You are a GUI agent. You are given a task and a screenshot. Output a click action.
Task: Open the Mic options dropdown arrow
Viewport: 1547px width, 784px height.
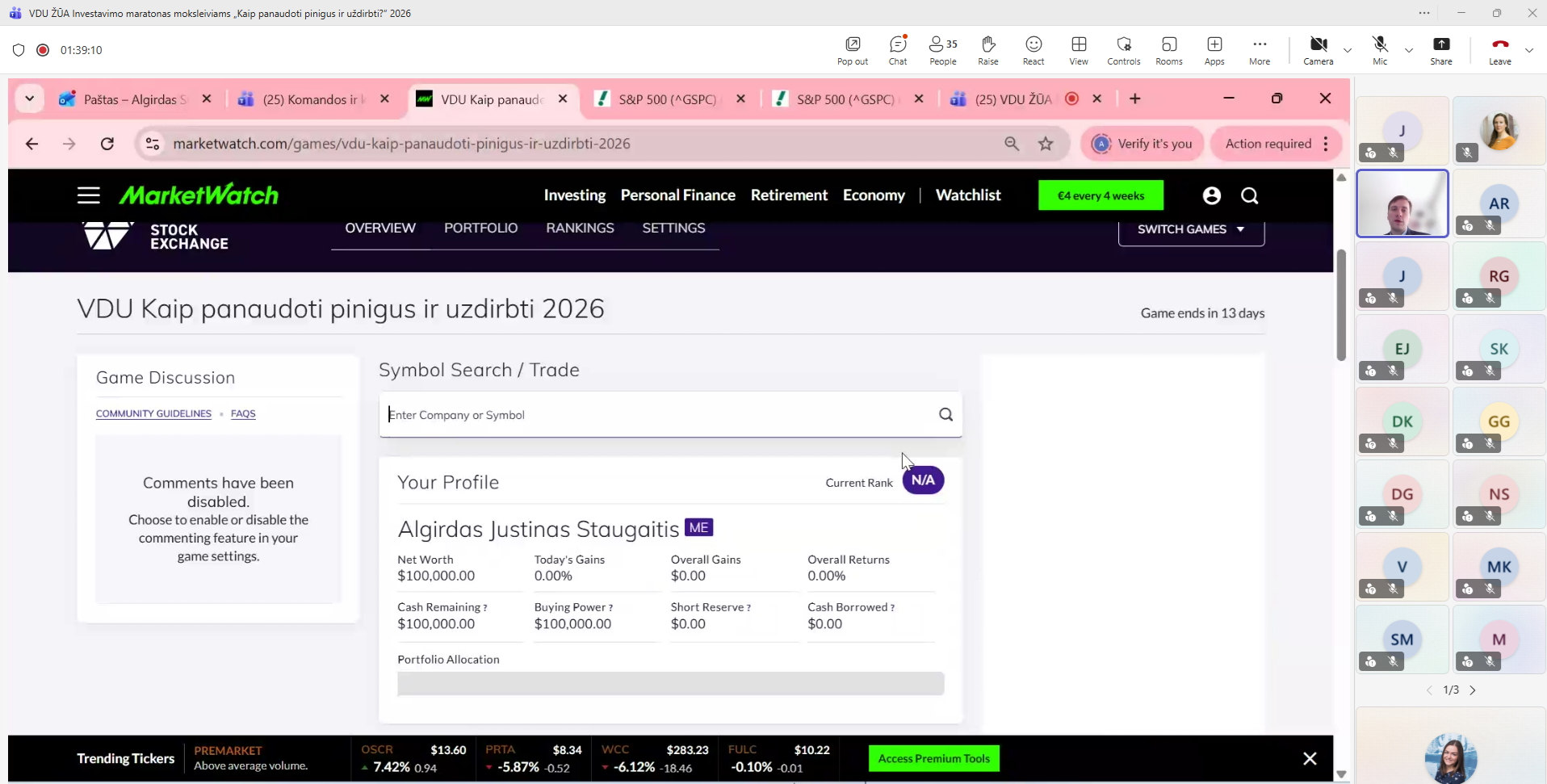1409,50
